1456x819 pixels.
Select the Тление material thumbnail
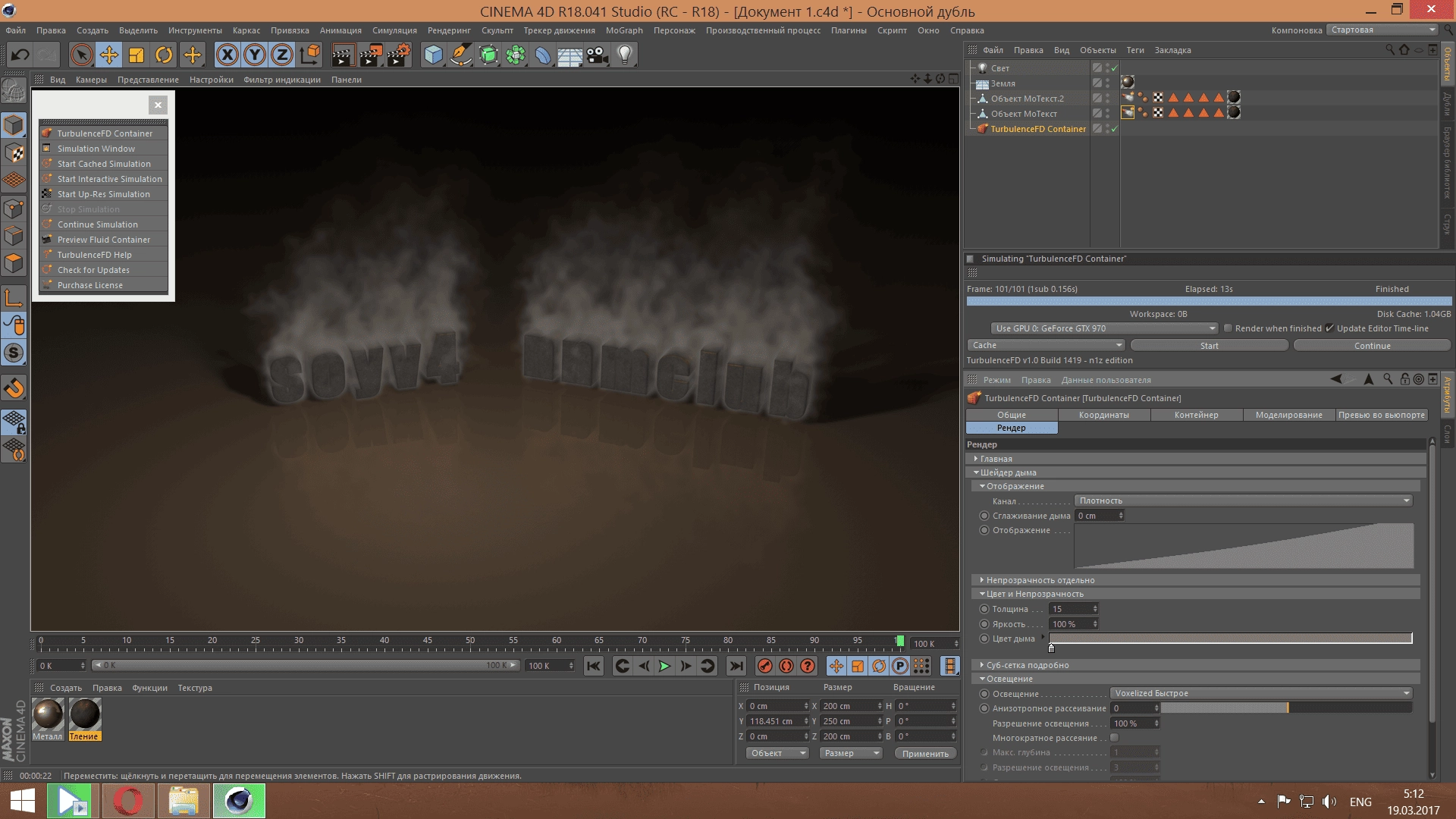[x=84, y=714]
